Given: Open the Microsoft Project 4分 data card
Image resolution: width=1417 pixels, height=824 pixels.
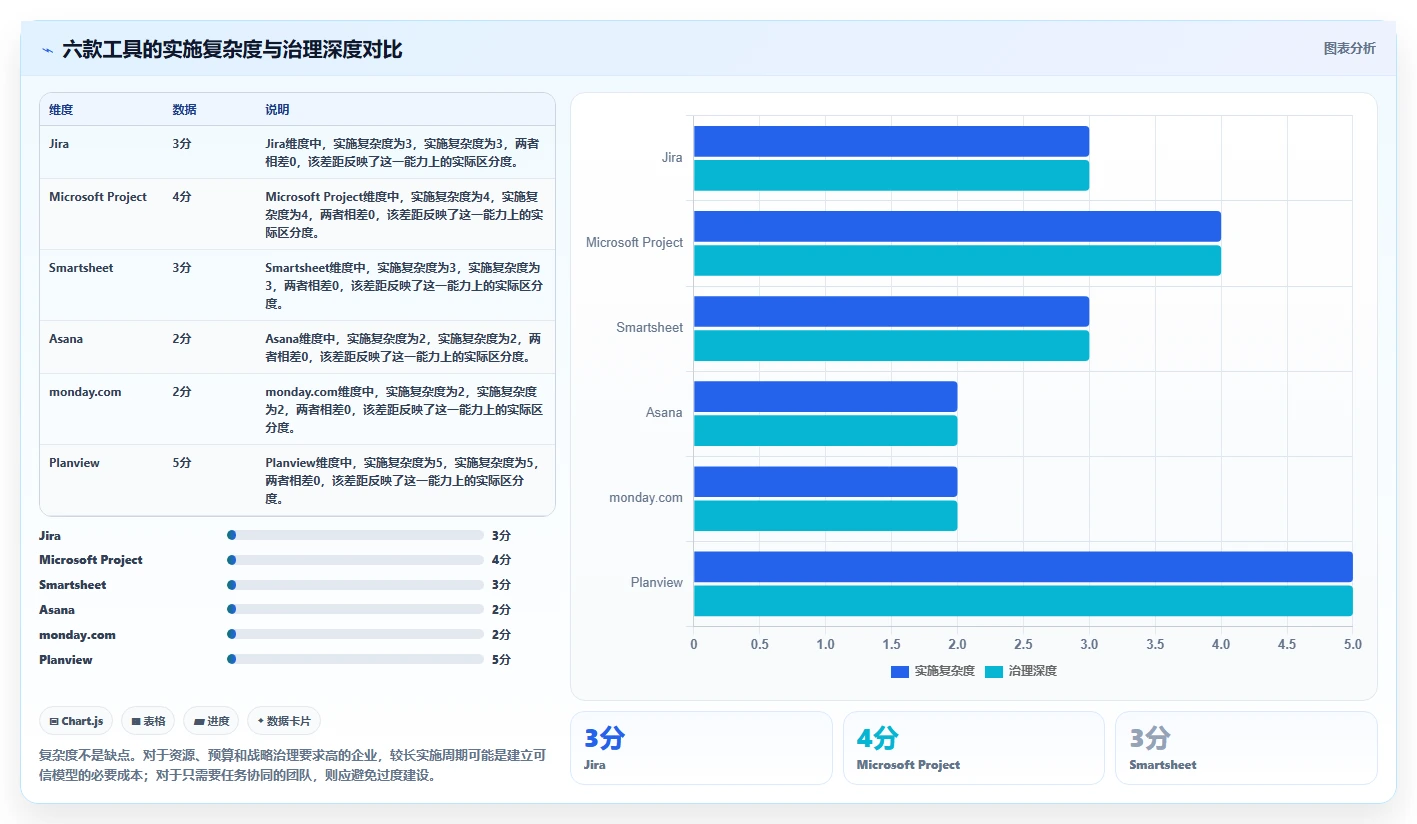Looking at the screenshot, I should (x=974, y=748).
